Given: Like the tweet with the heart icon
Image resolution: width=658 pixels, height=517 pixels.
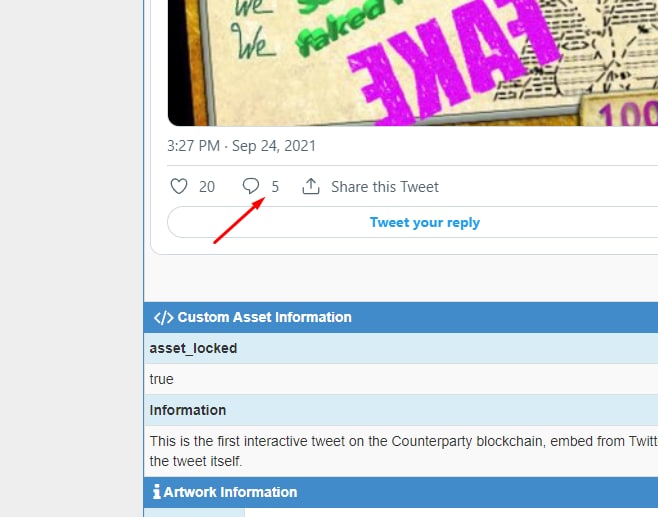Looking at the screenshot, I should 179,186.
